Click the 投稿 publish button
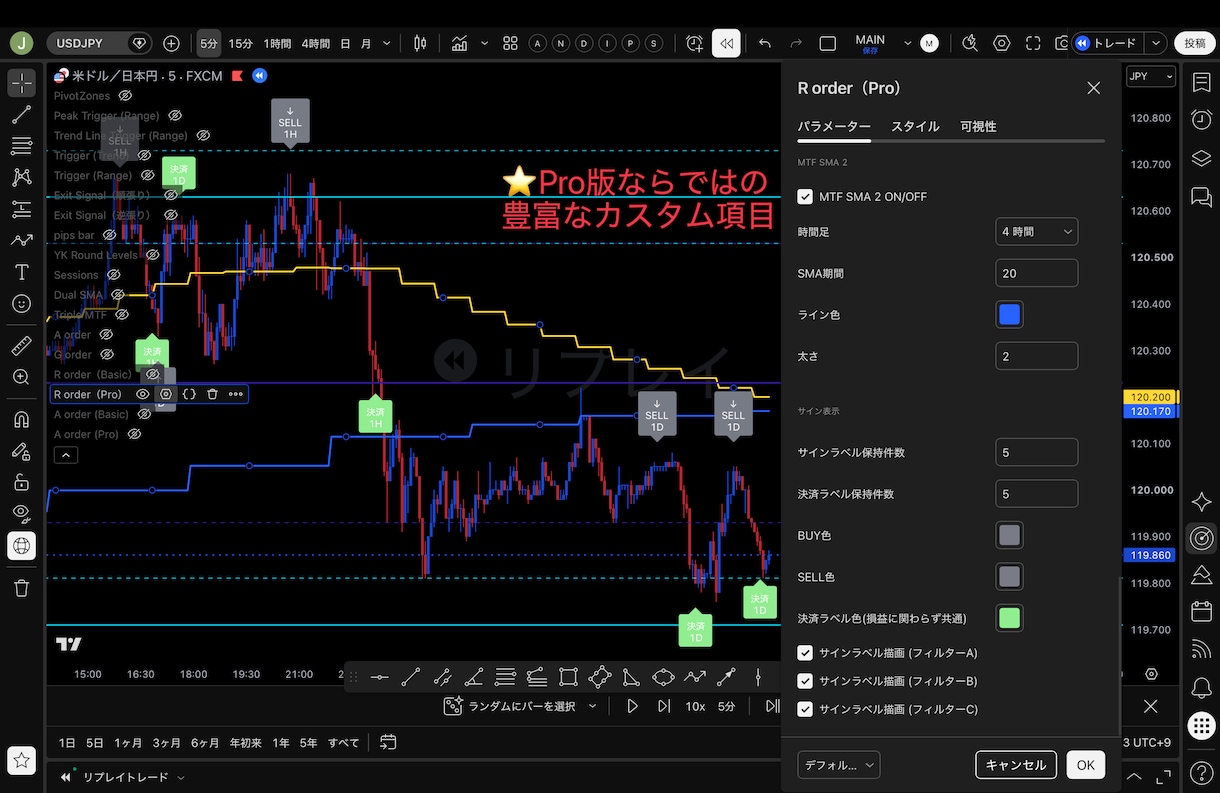Screen dimensions: 1220x793 point(1195,43)
